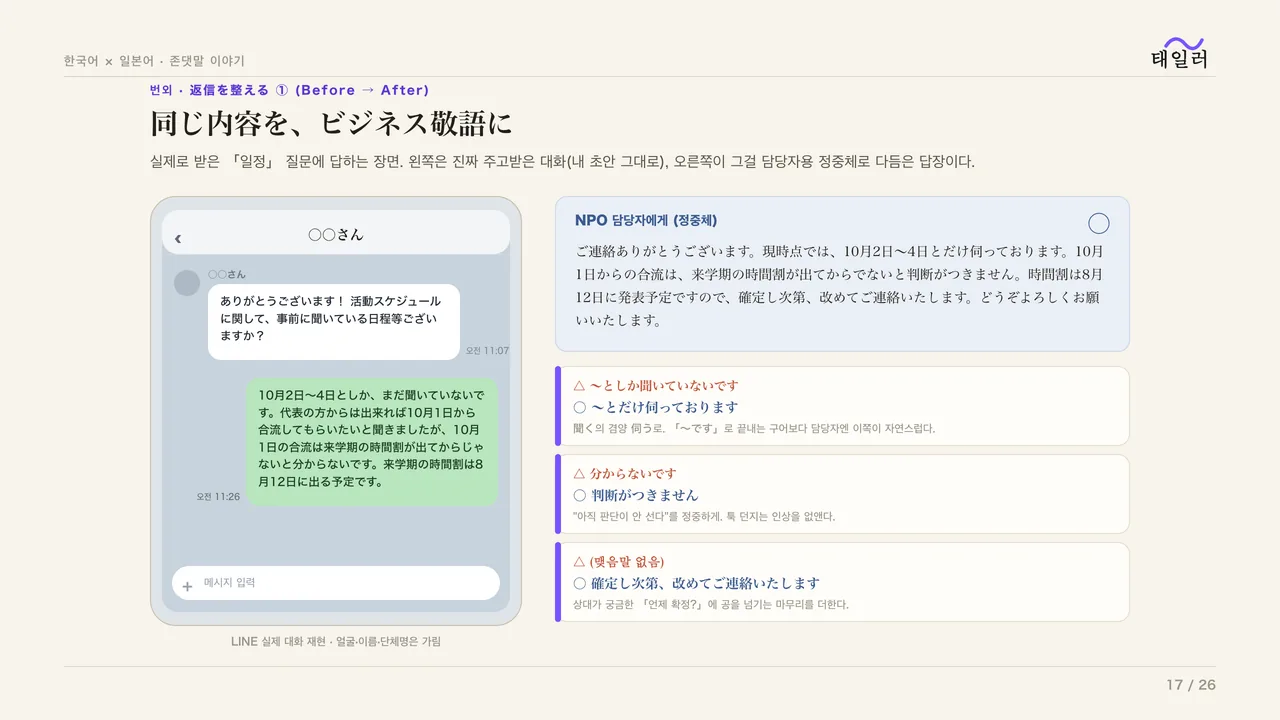The height and width of the screenshot is (720, 1280).
Task: Click the timestamp 오전 11:26
Action: [x=218, y=496]
